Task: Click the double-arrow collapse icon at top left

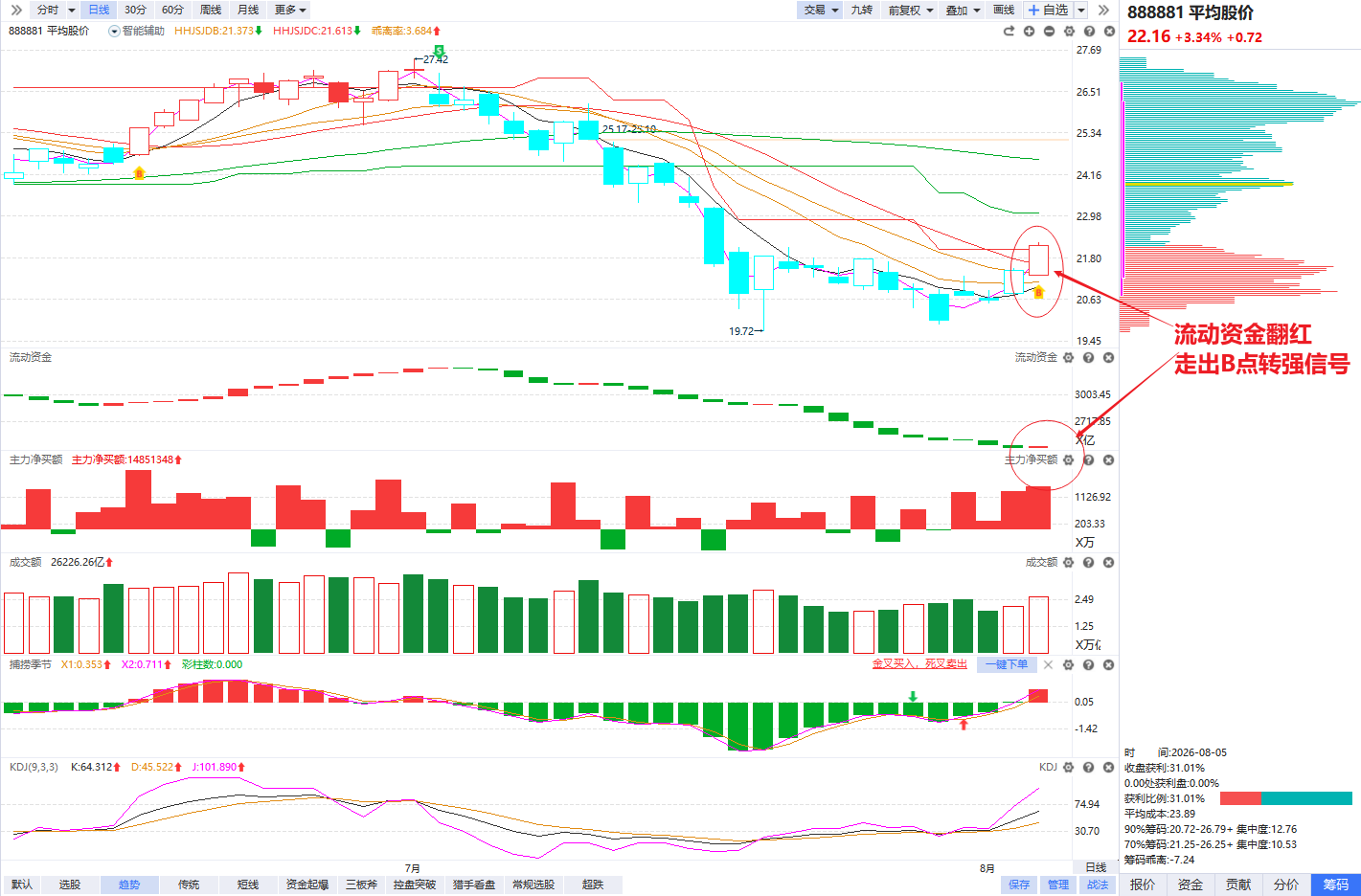Action: [16, 10]
